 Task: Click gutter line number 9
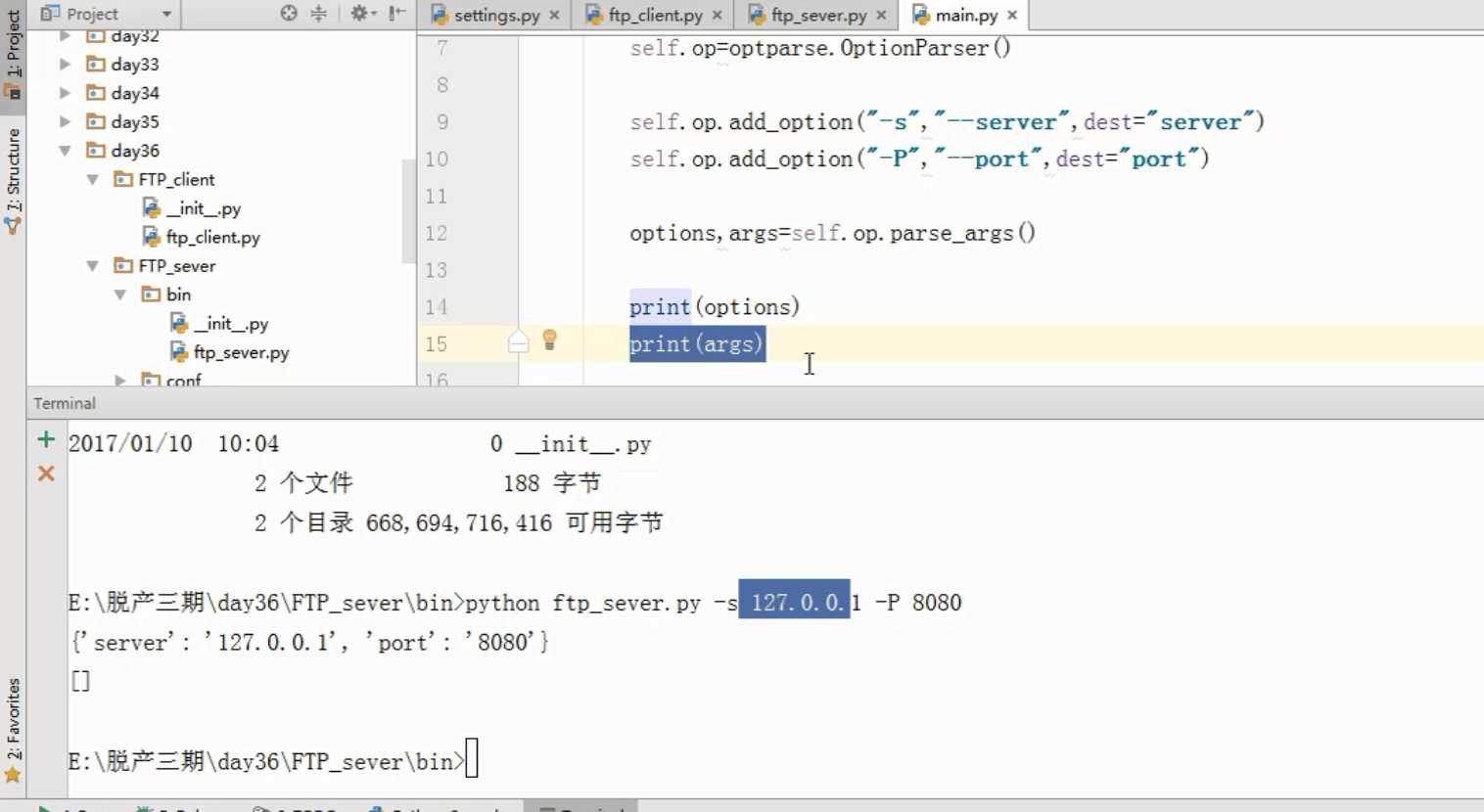click(442, 122)
